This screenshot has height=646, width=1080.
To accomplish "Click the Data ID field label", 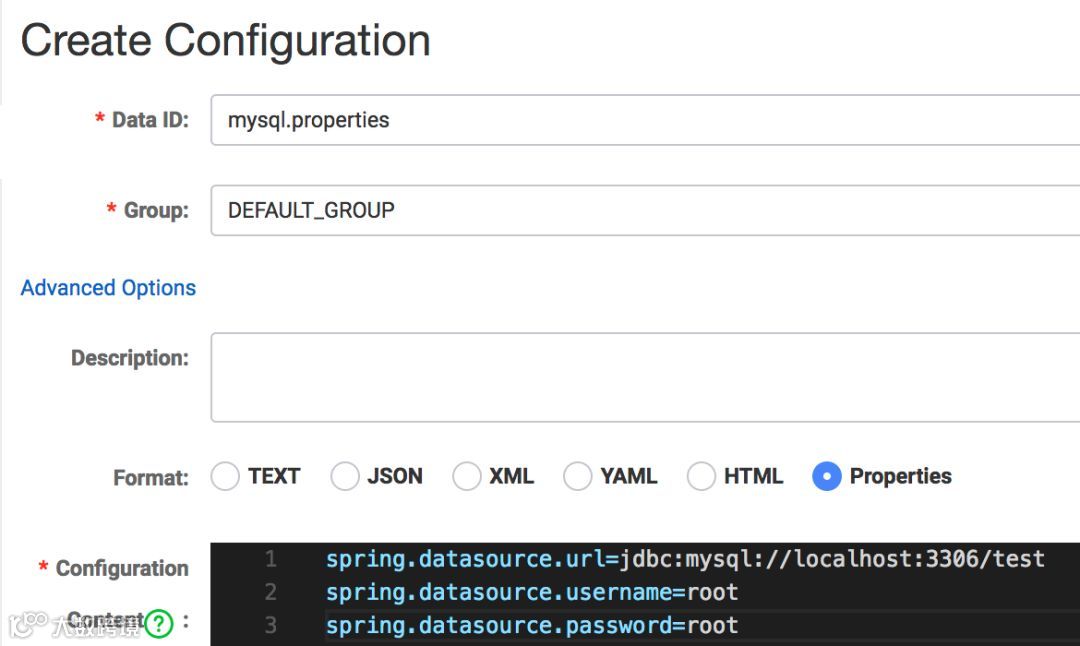I will click(149, 120).
